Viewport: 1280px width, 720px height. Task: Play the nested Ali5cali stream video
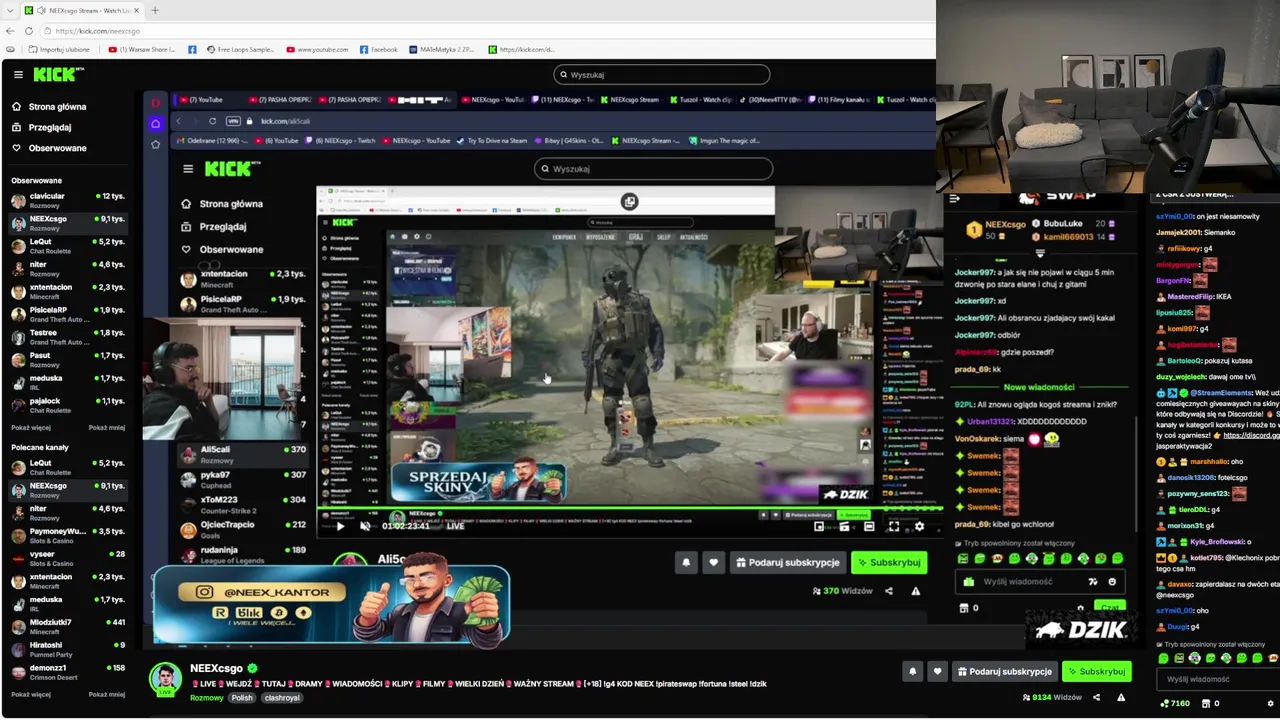pos(340,526)
